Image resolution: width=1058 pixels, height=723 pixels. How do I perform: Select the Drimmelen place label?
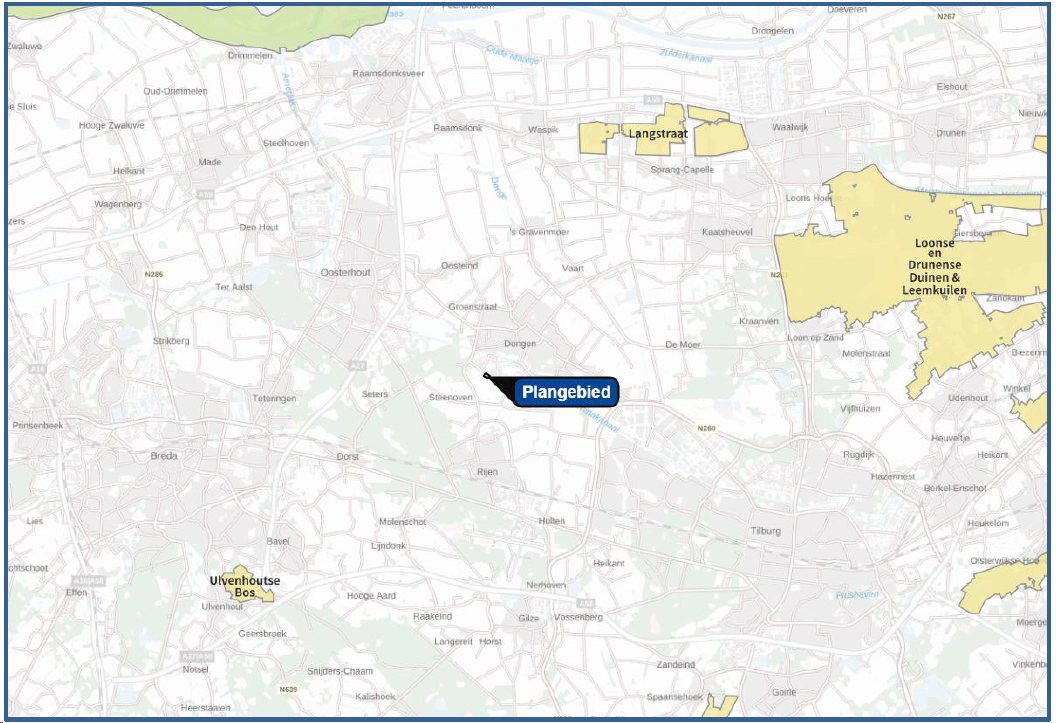coord(250,55)
